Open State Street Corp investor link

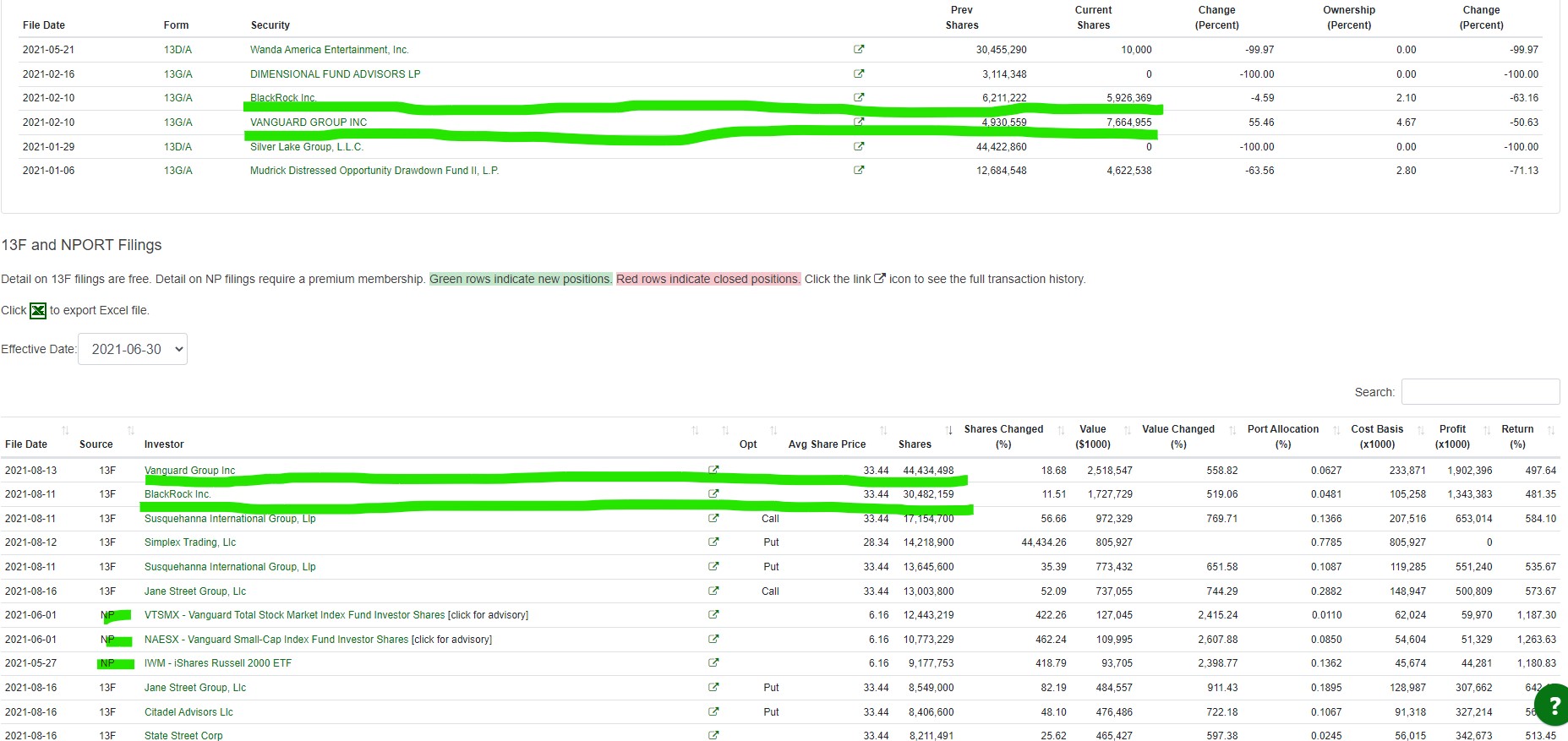pyautogui.click(x=183, y=736)
